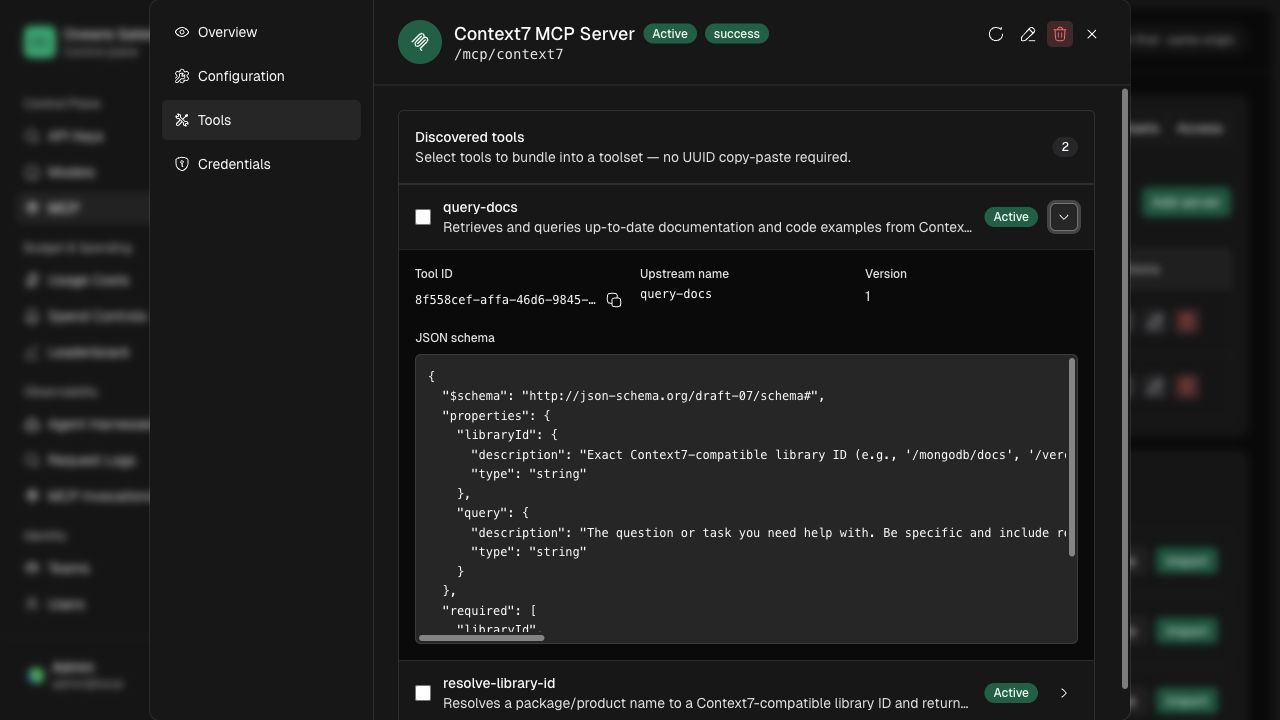Open the Configuration tab
Image resolution: width=1280 pixels, height=720 pixels.
click(x=261, y=76)
